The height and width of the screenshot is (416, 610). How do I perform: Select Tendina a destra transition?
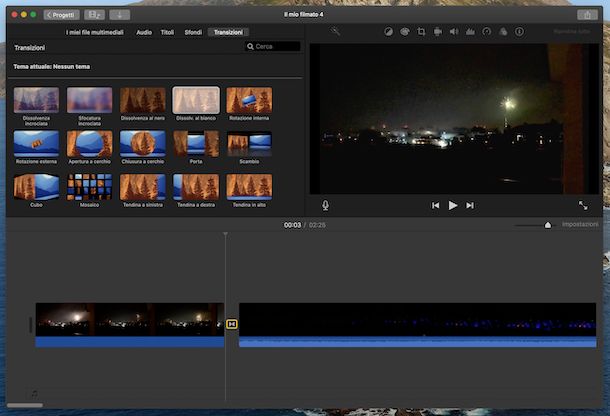point(196,187)
